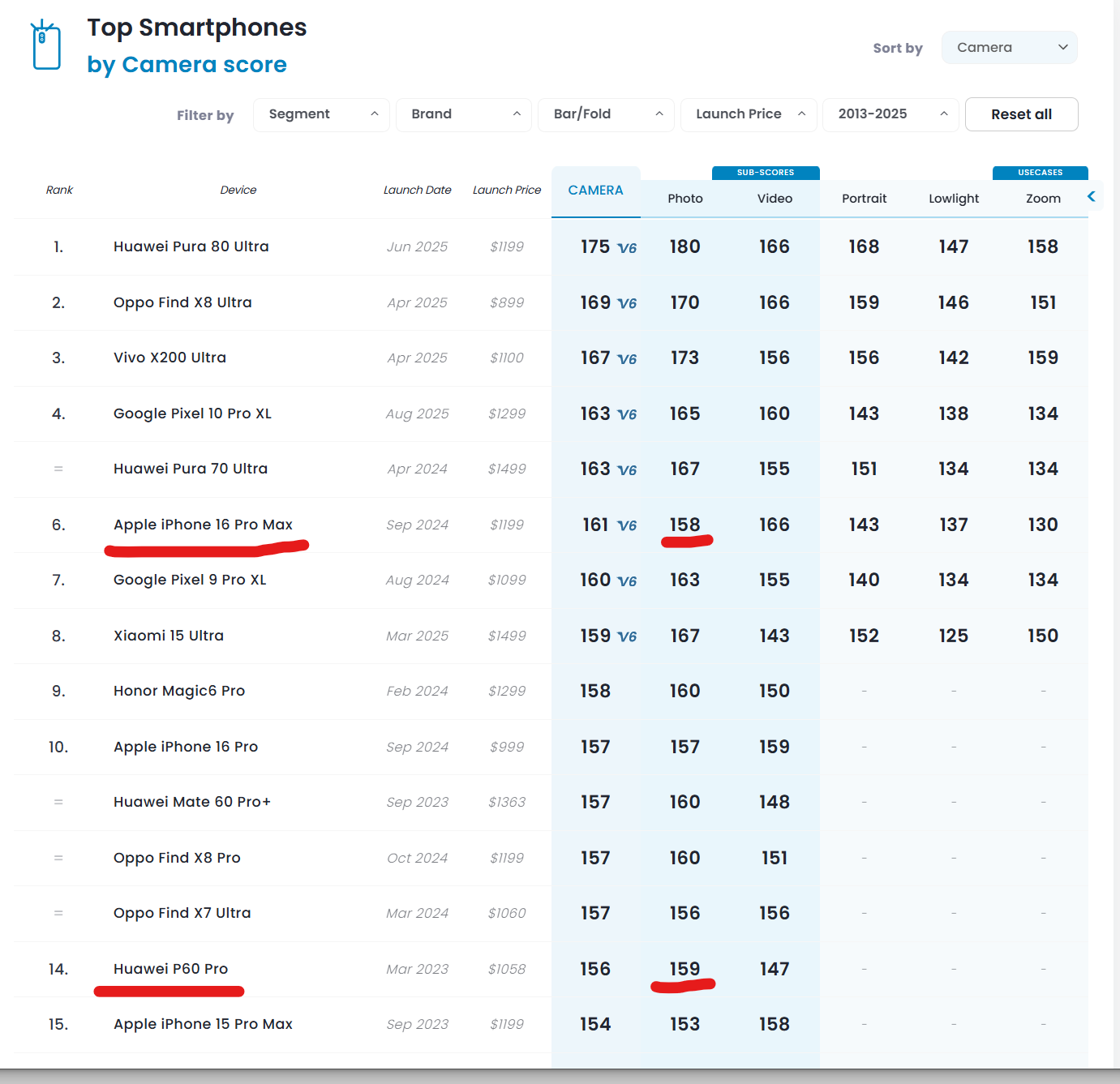Open the Xiaomi 15 Ultra device link
The image size is (1120, 1084).
tap(169, 636)
